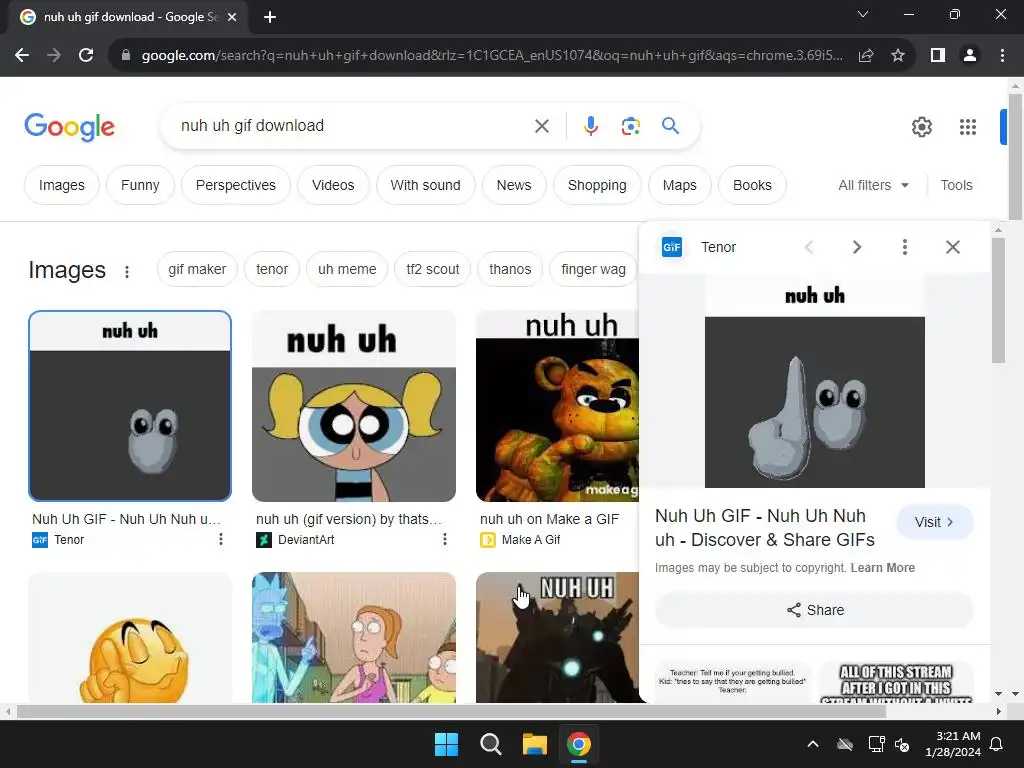Switch to the Shopping filter
This screenshot has width=1024, height=768.
tap(597, 185)
